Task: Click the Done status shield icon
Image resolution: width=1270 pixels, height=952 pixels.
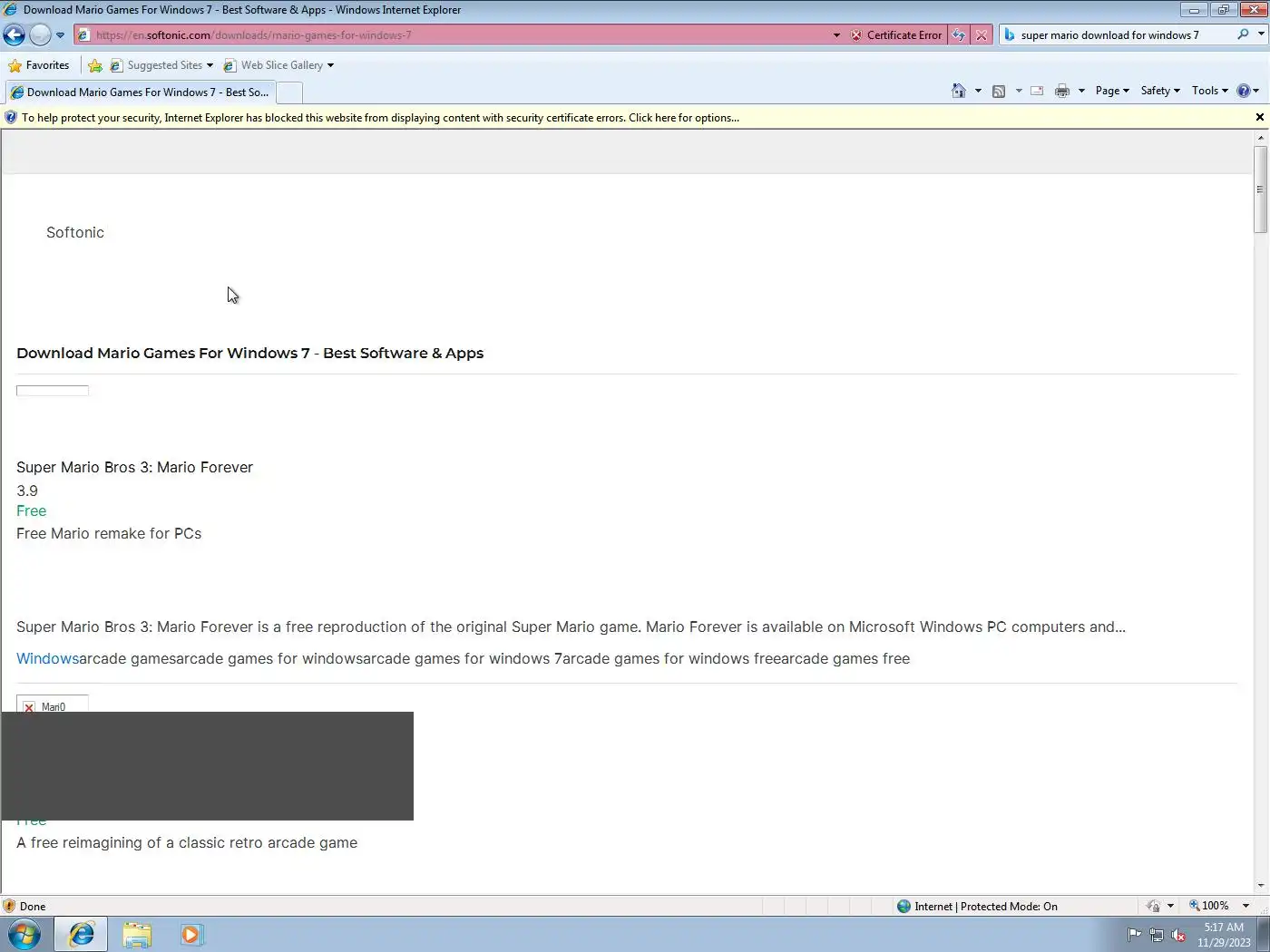Action: click(x=9, y=907)
